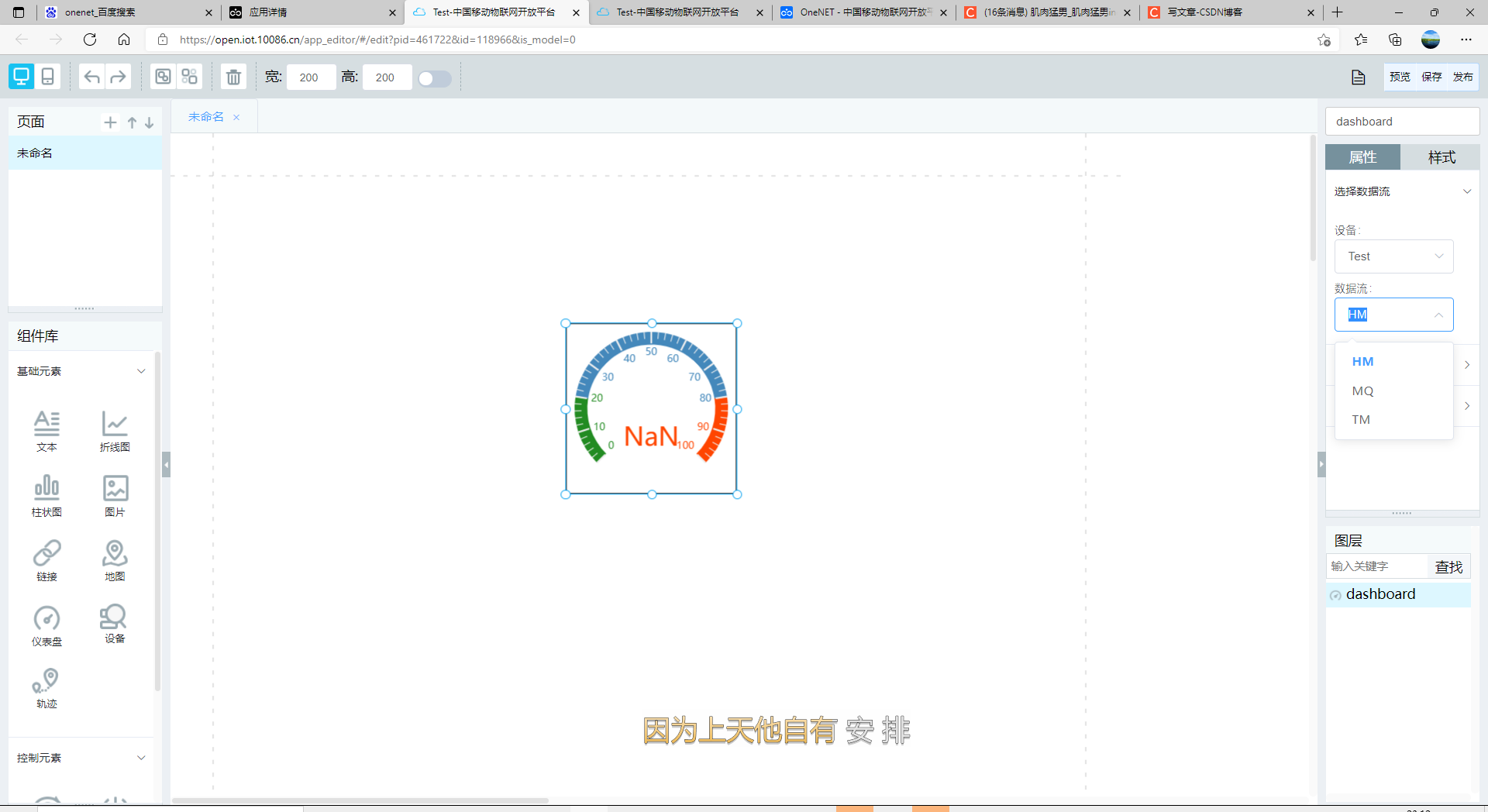Select the 仪表盘 (gauge) component
This screenshot has width=1488, height=812.
tap(46, 624)
